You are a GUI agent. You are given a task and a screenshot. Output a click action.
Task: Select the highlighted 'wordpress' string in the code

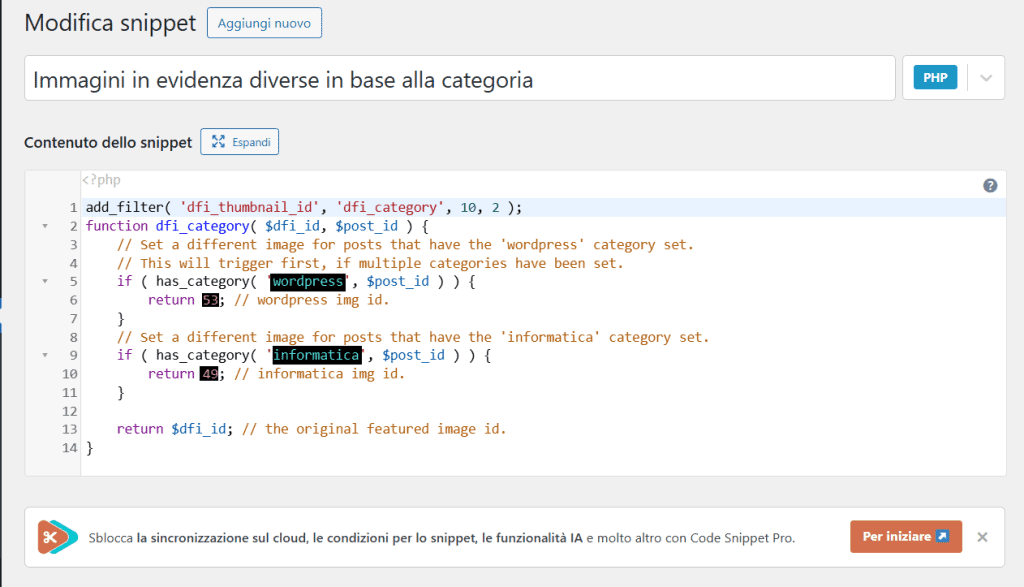307,281
